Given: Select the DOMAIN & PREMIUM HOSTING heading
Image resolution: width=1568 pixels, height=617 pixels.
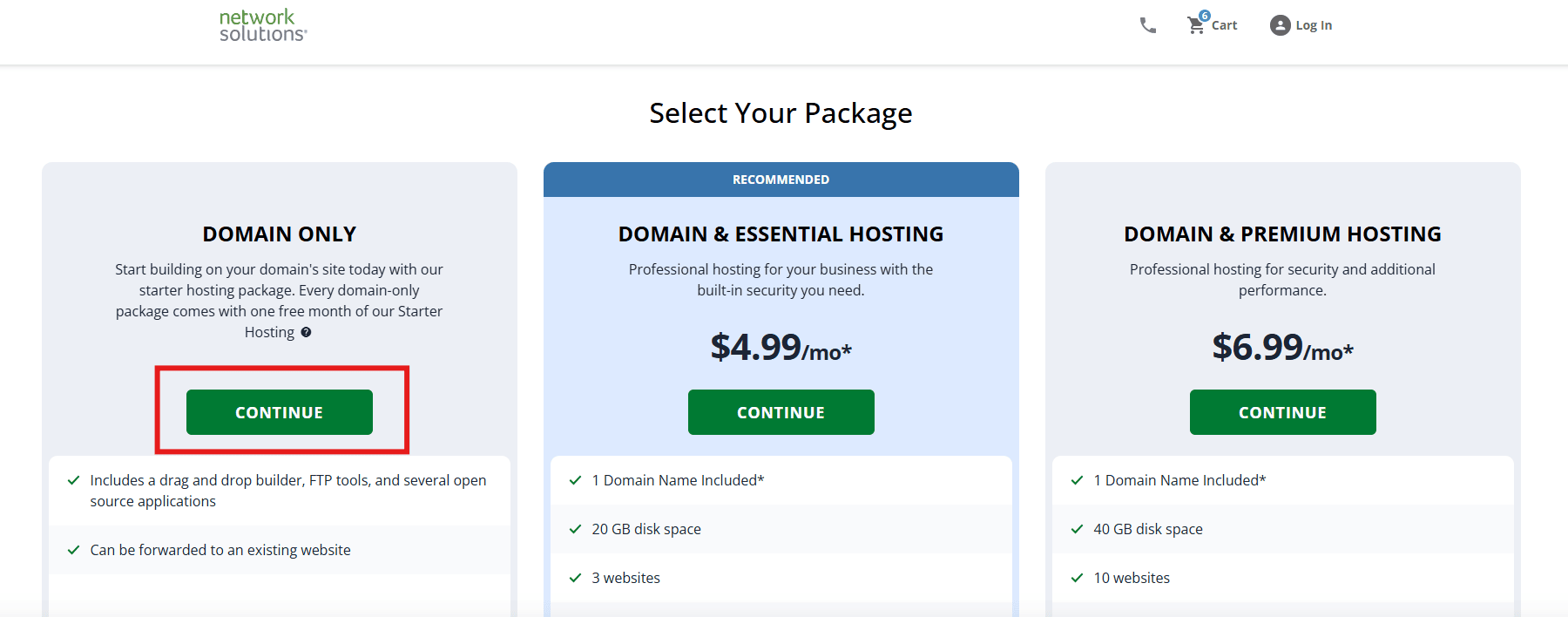Looking at the screenshot, I should 1281,234.
